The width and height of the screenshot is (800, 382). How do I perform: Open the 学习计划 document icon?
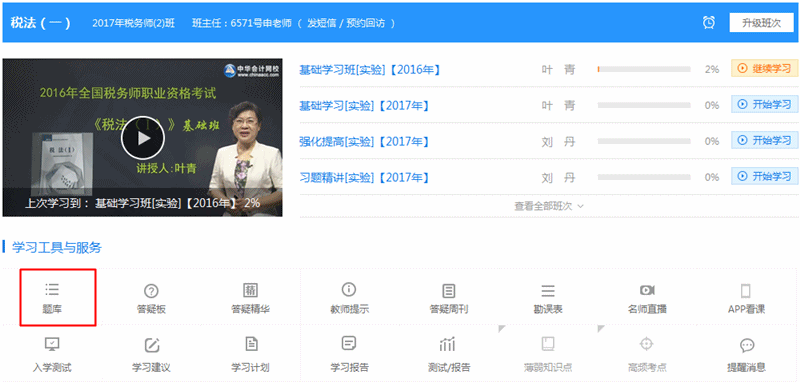251,344
